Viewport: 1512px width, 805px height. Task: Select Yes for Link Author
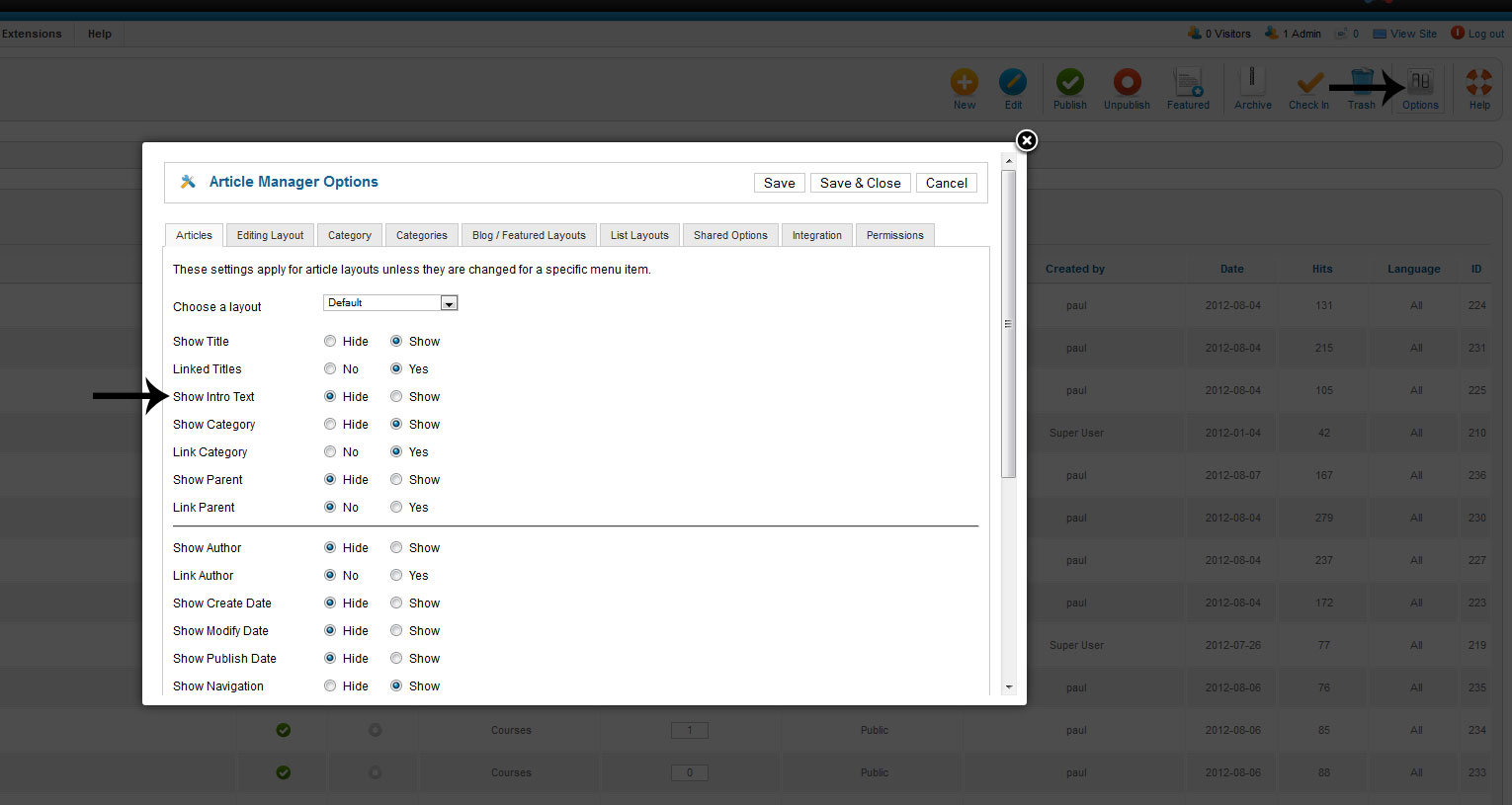[396, 575]
